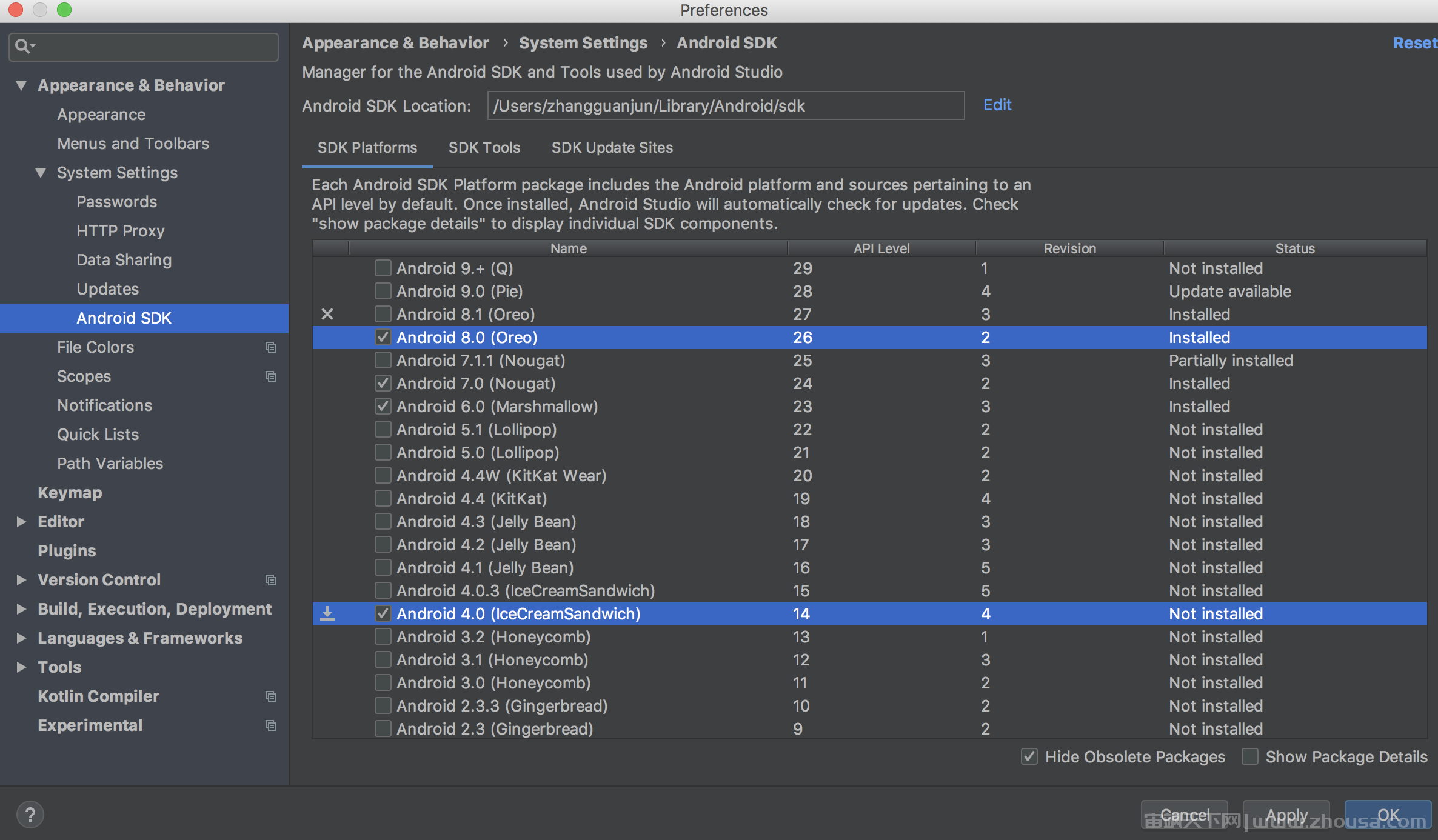1438x840 pixels.
Task: Click the Apply button
Action: tap(1286, 815)
